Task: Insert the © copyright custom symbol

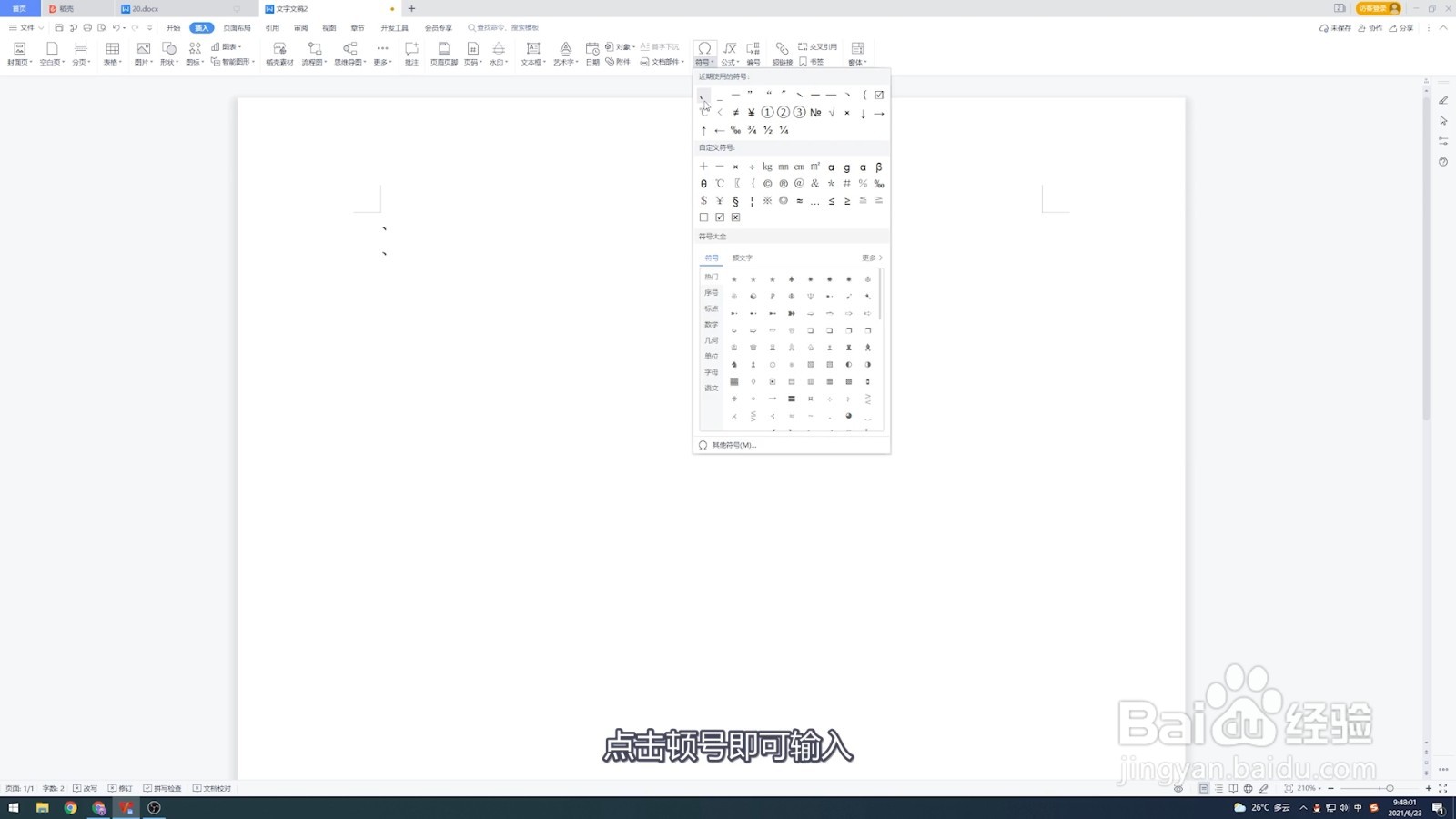Action: tap(767, 184)
